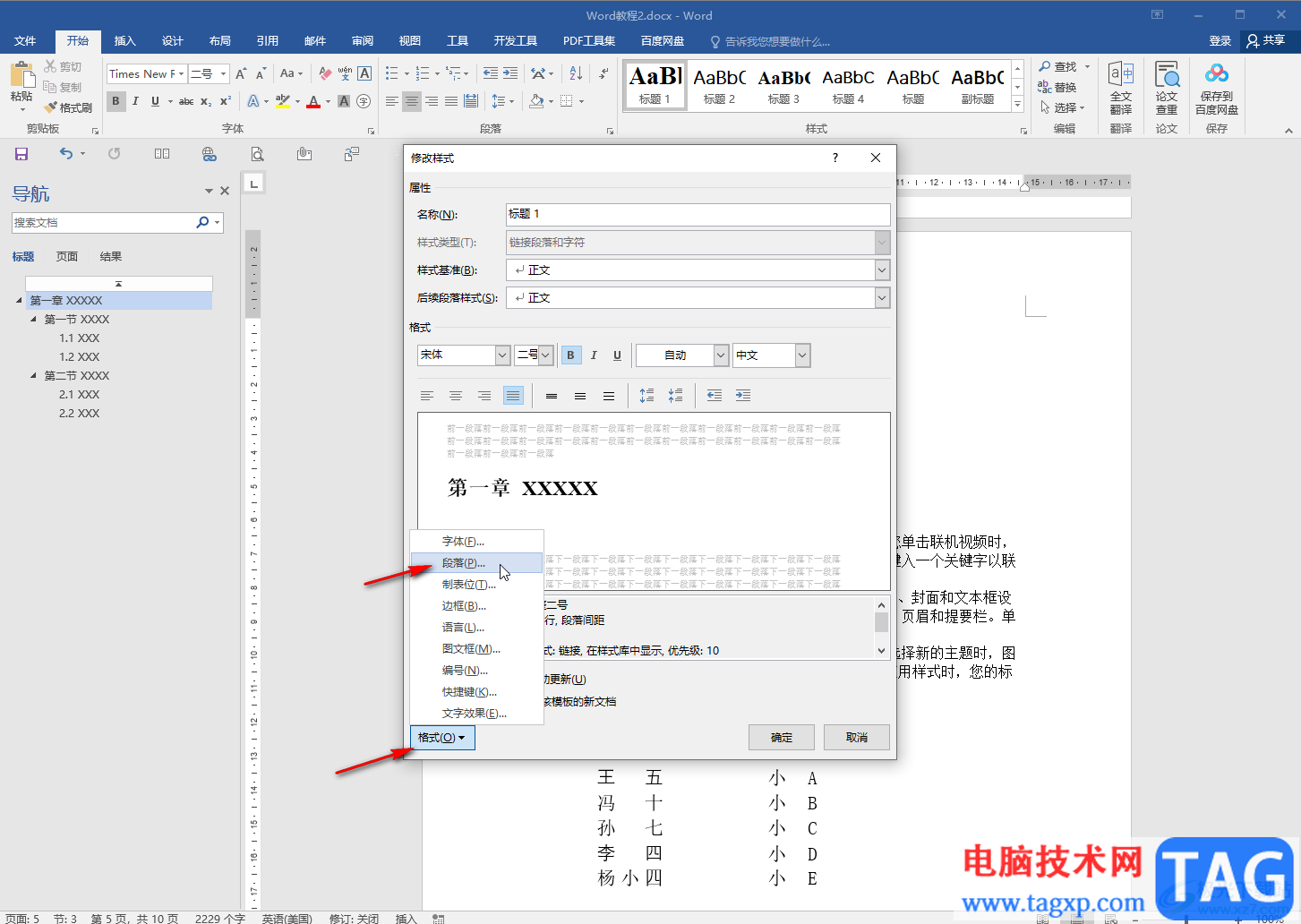Click the Undo arrow icon
The image size is (1301, 924).
click(x=66, y=154)
